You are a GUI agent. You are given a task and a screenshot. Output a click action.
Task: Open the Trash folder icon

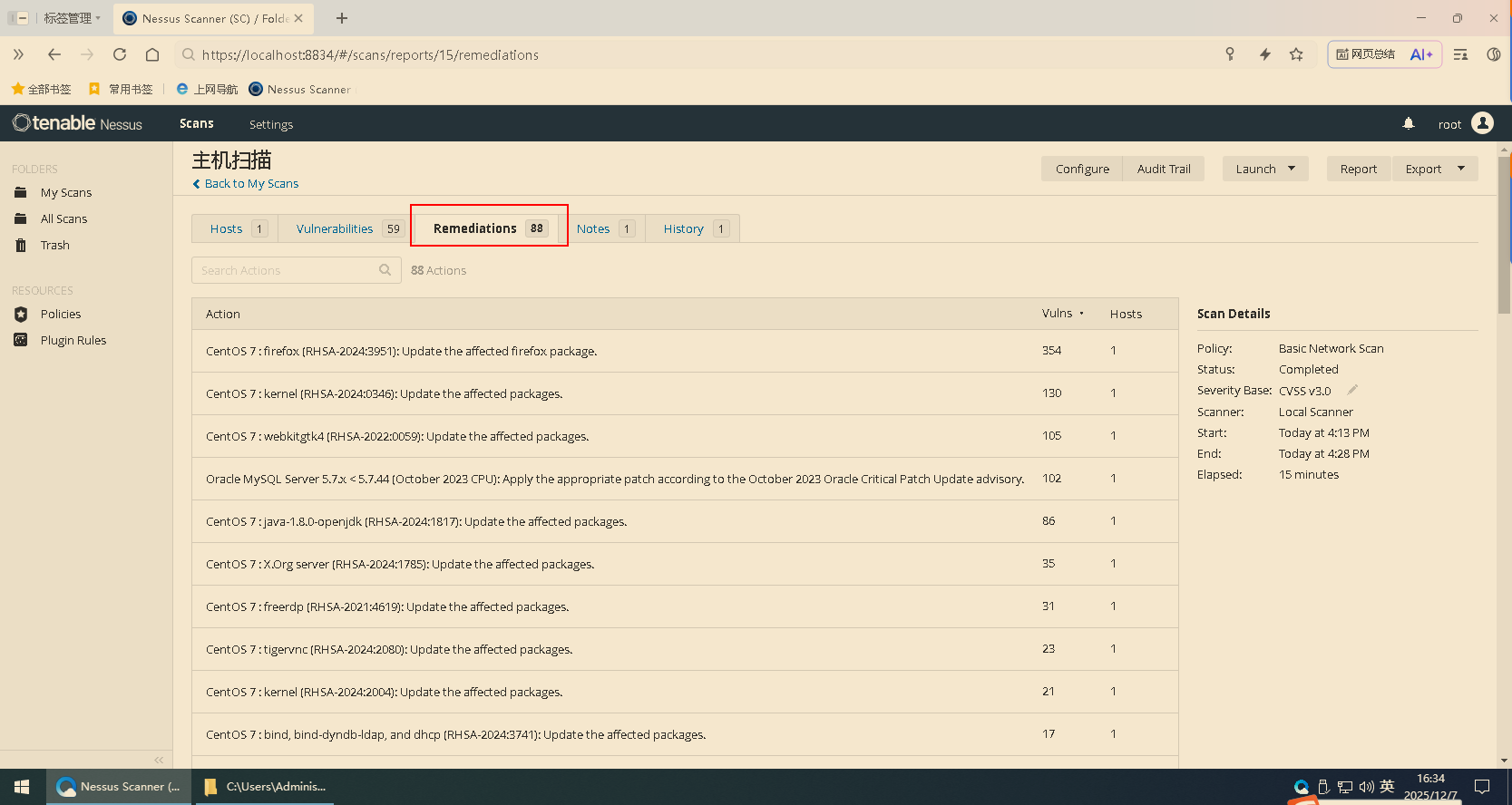coord(21,245)
